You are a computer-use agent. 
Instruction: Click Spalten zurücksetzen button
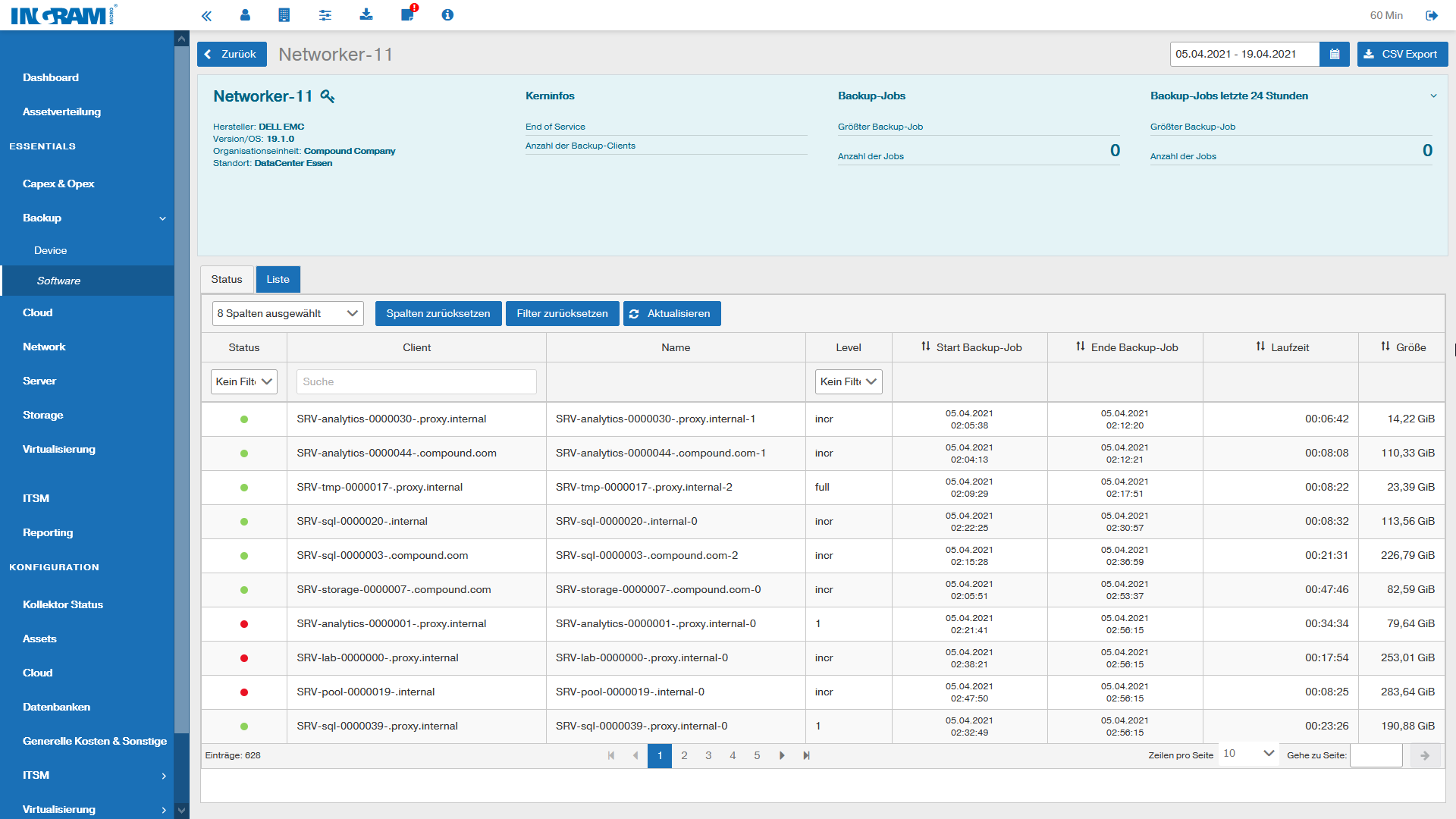click(438, 314)
